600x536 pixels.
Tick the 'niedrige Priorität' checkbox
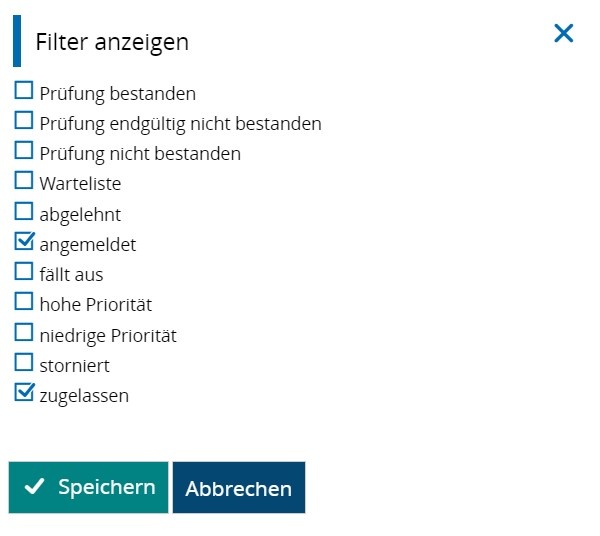coord(23,332)
